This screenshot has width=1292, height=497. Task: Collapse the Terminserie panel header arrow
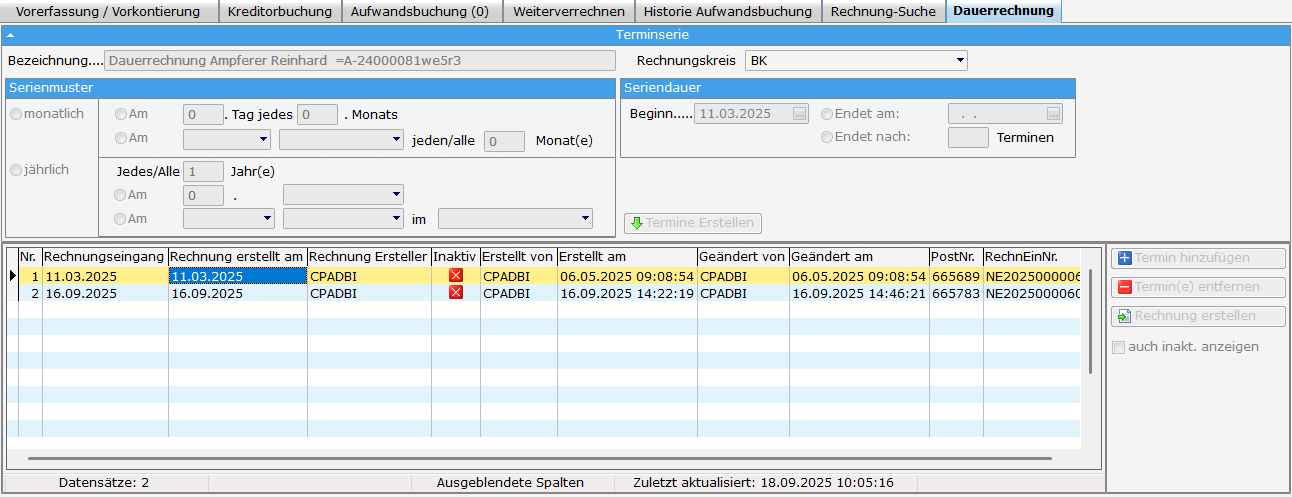10,36
